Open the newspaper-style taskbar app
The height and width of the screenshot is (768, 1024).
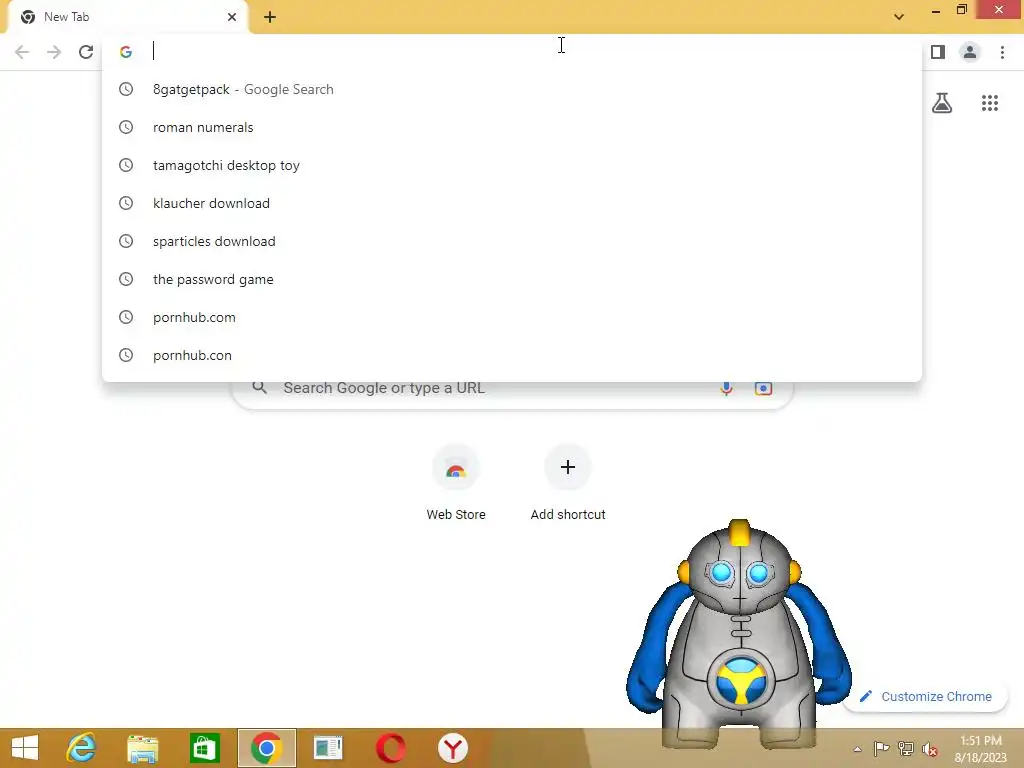pos(328,748)
